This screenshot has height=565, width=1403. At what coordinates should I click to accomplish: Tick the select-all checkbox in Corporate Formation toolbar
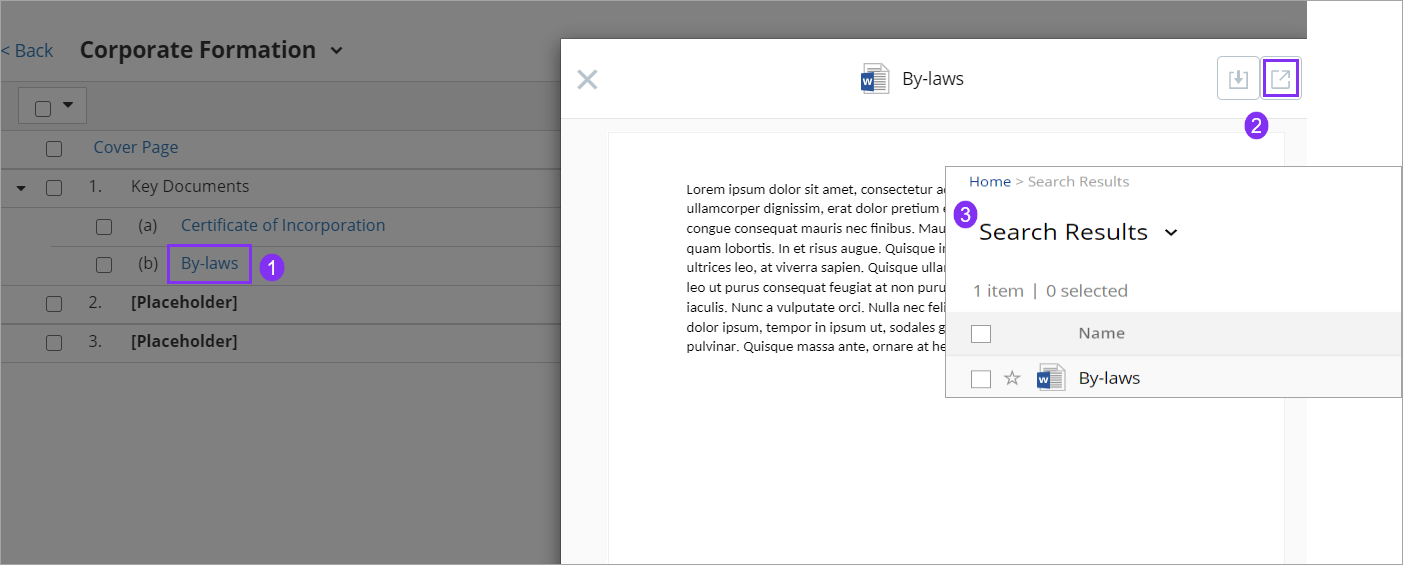(43, 107)
